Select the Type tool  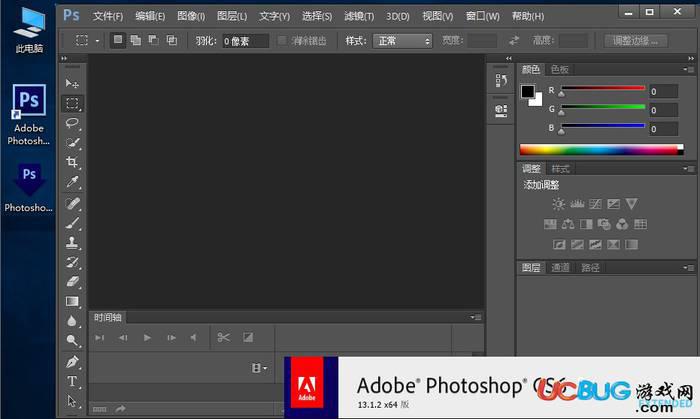tap(72, 382)
